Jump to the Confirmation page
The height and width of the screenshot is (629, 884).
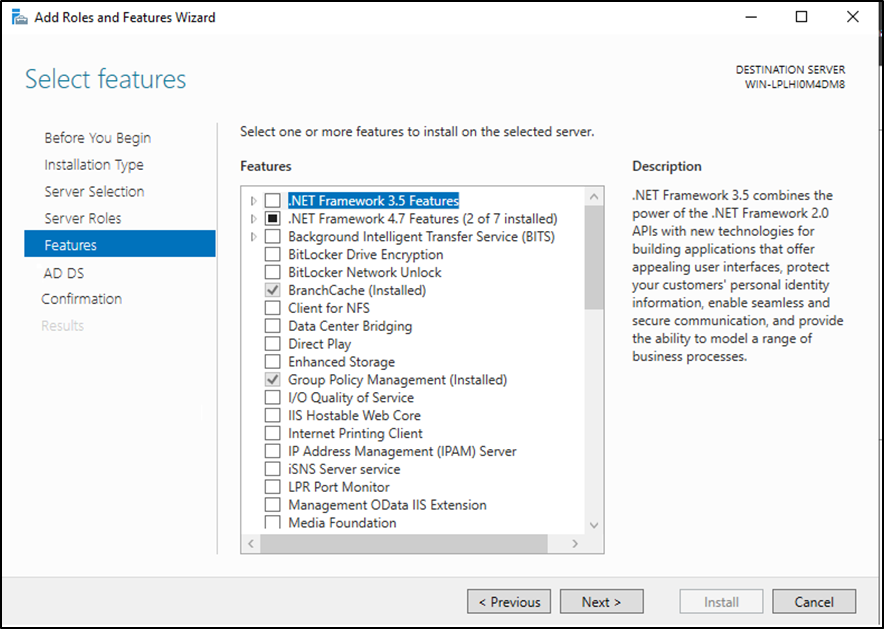pos(82,299)
